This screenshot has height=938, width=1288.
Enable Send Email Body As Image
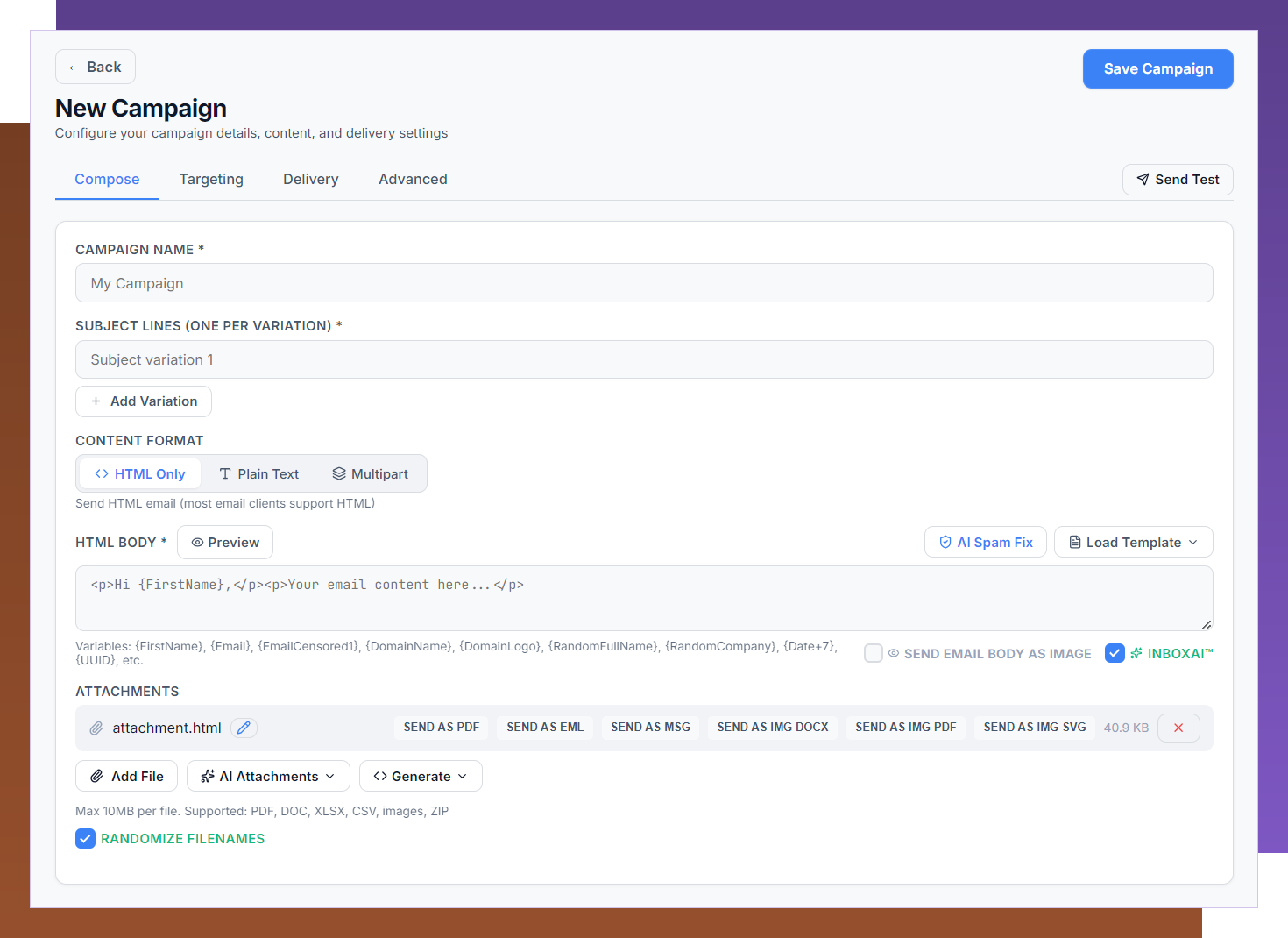(873, 653)
